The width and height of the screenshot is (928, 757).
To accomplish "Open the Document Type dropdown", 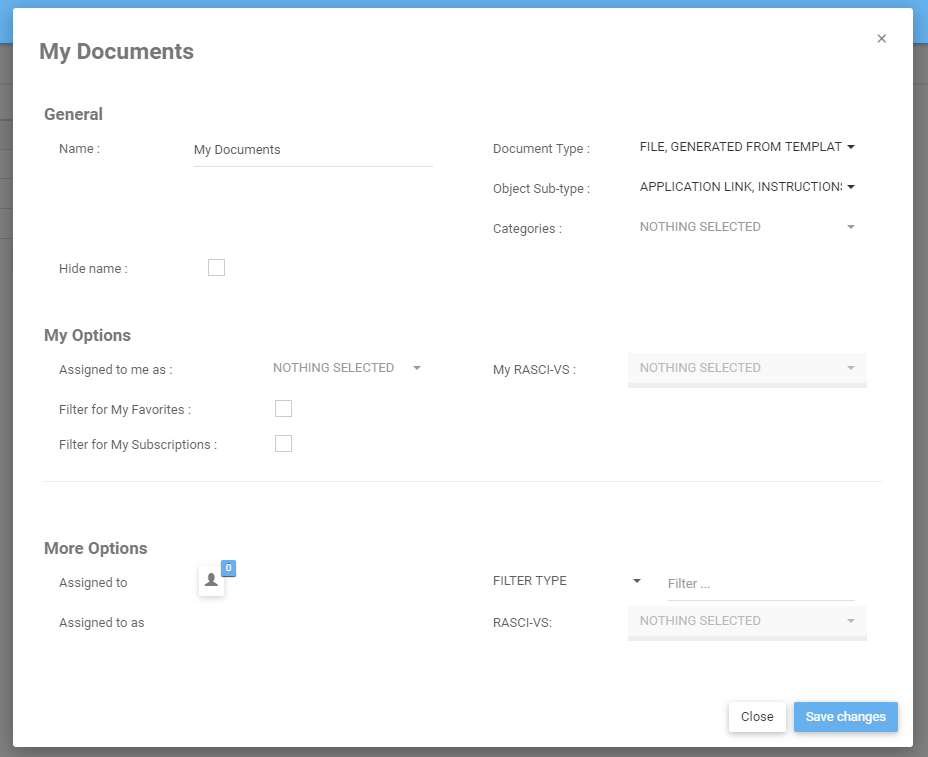I will (x=747, y=147).
